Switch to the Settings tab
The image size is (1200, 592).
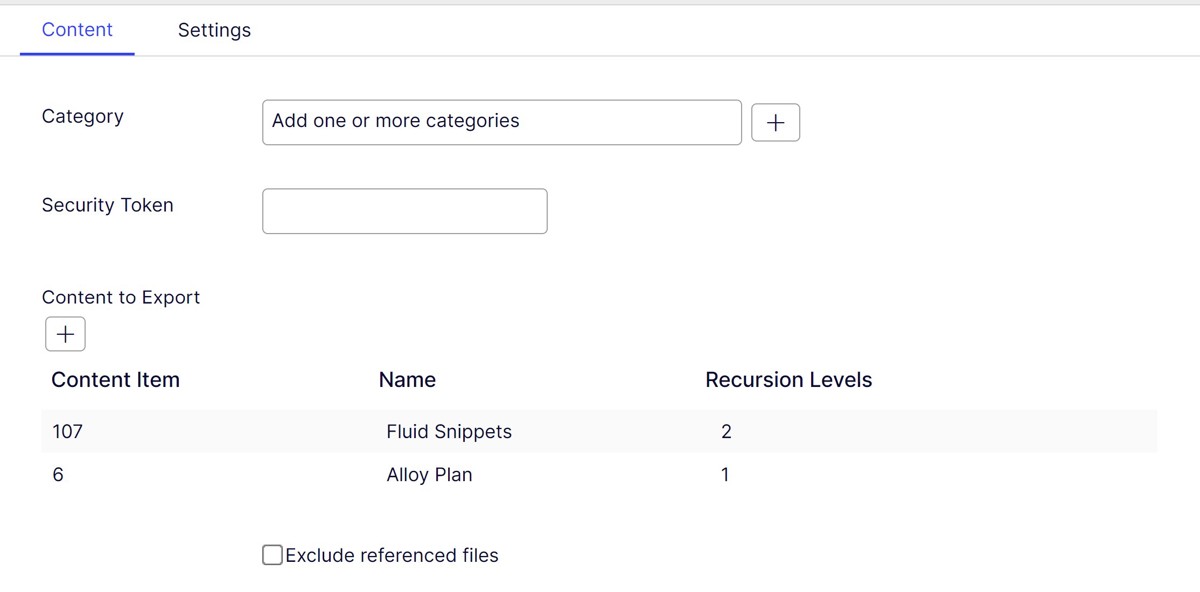tap(214, 30)
